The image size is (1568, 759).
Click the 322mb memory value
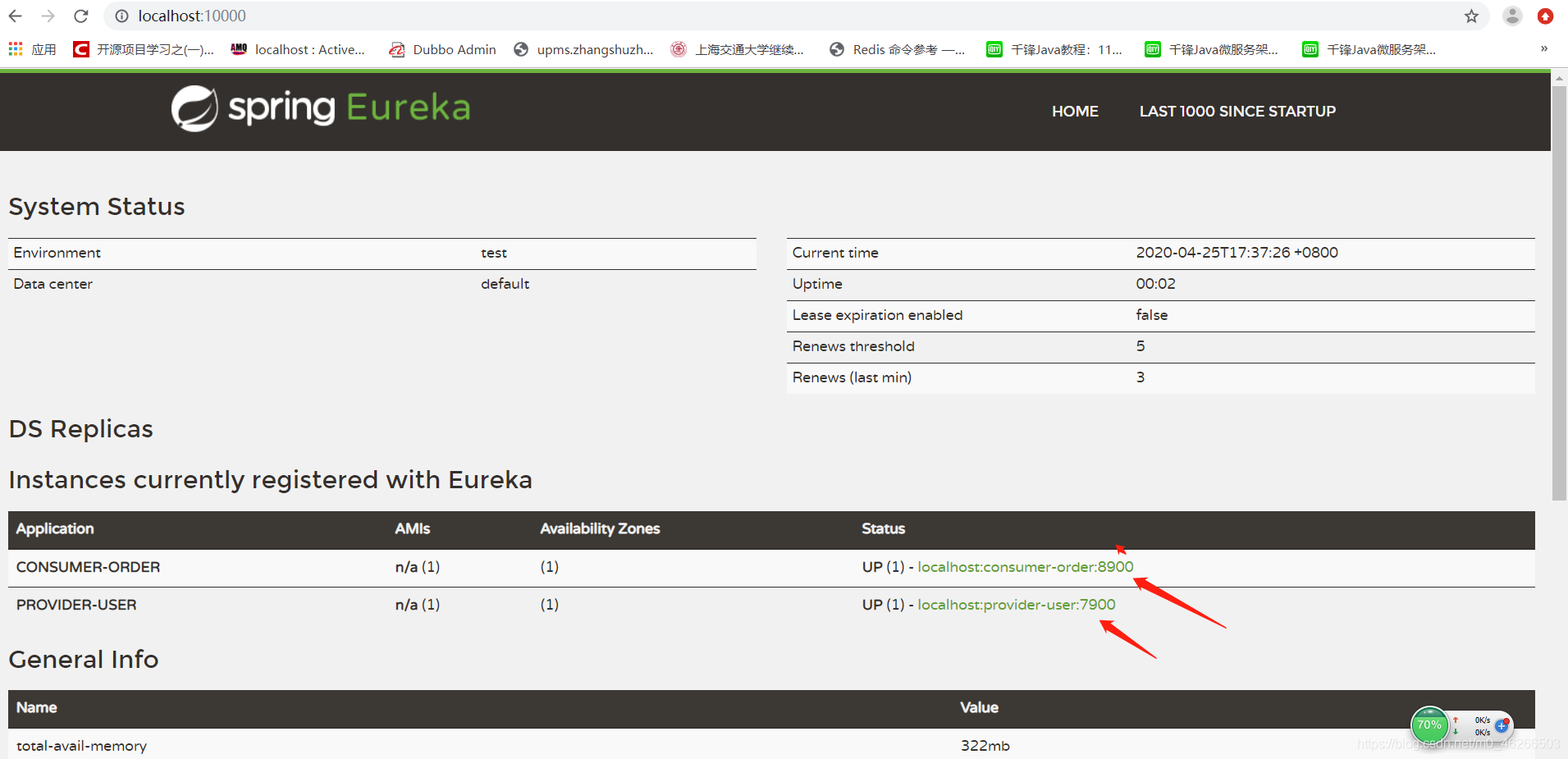point(985,746)
